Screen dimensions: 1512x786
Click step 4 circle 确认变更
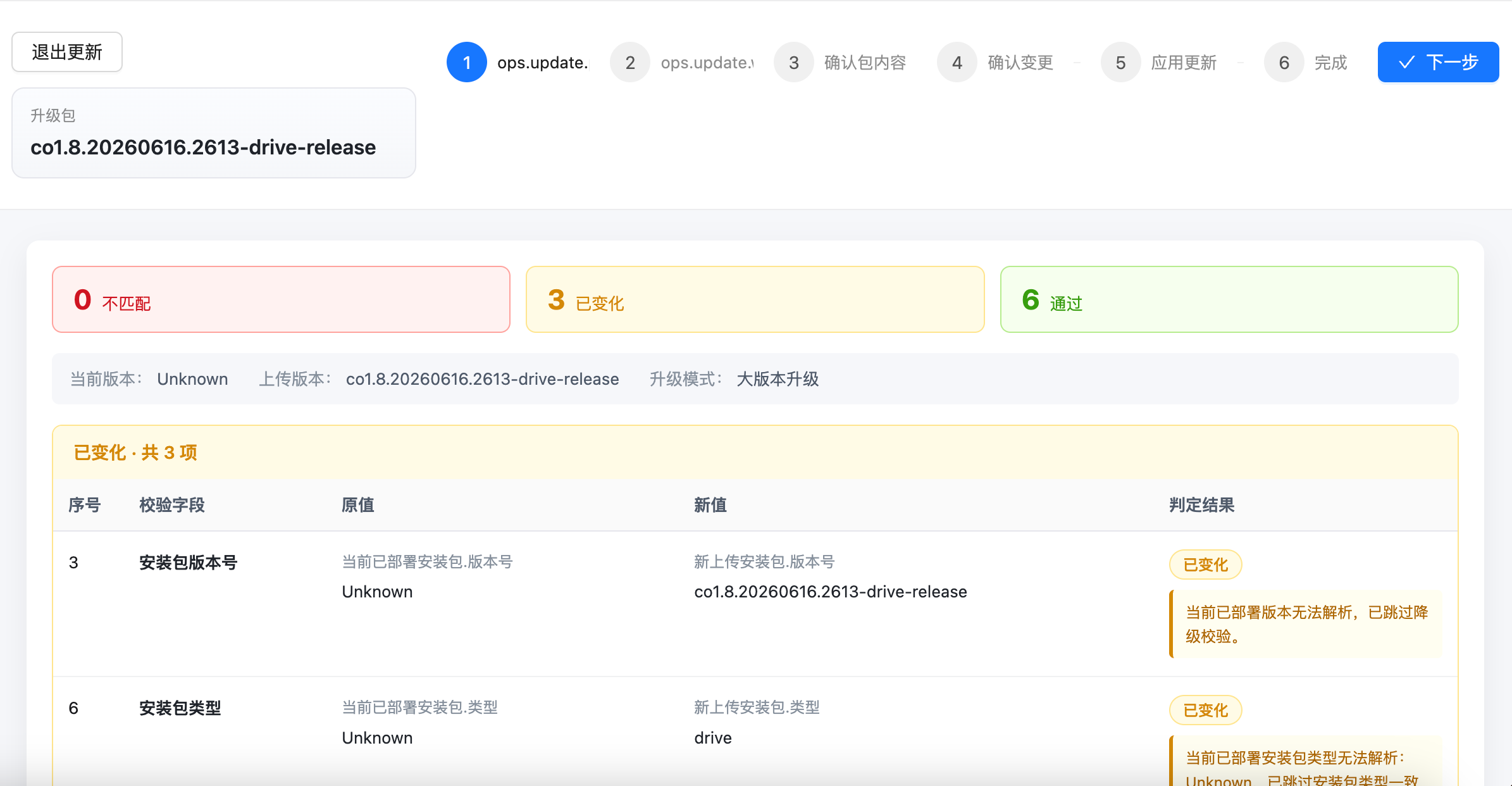pyautogui.click(x=957, y=62)
